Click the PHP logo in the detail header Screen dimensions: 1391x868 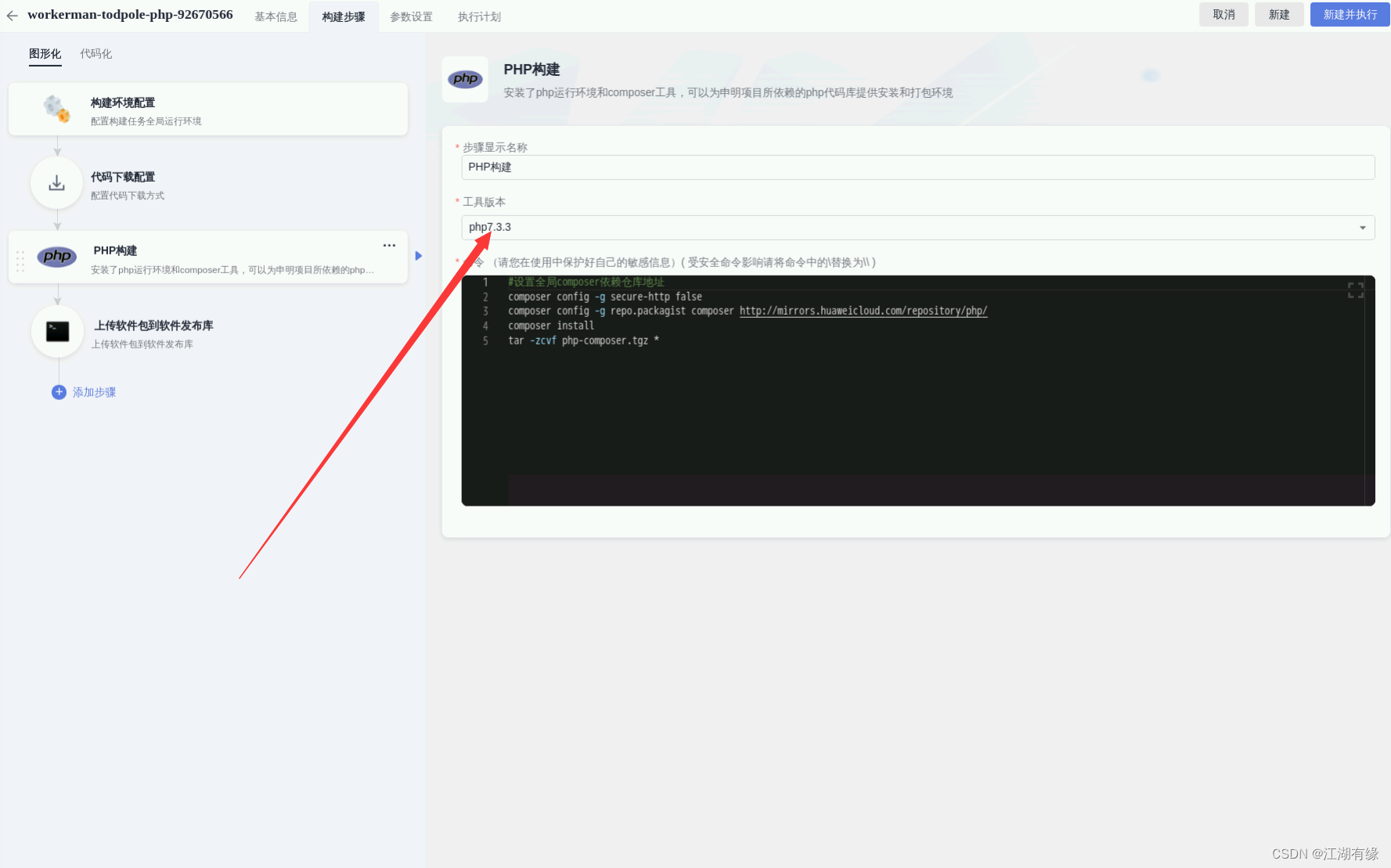tap(465, 79)
